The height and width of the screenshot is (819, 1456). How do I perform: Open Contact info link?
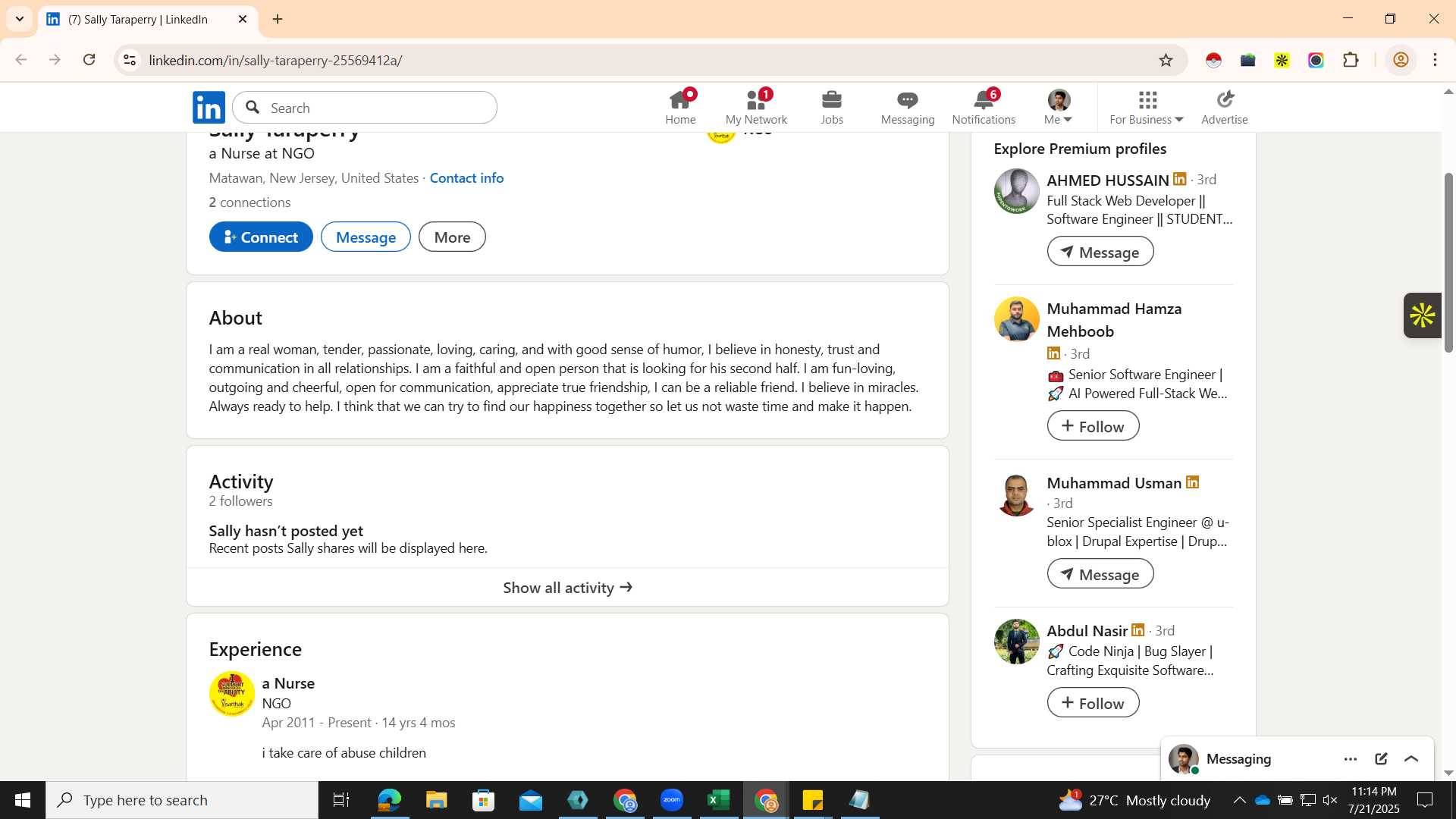point(466,177)
